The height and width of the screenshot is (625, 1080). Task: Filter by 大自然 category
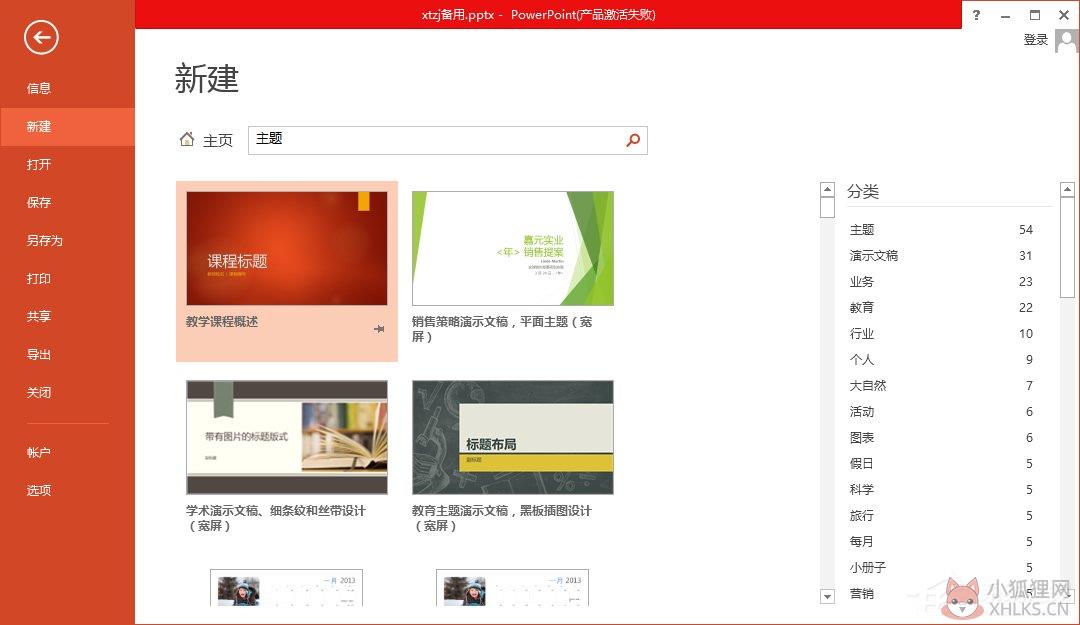941,386
